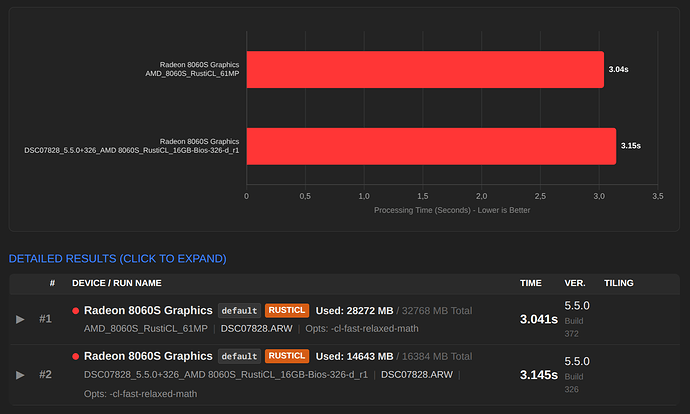Click Radeon 8060S Graphics title in row #2
Image resolution: width=690 pixels, height=414 pixels.
(x=148, y=356)
